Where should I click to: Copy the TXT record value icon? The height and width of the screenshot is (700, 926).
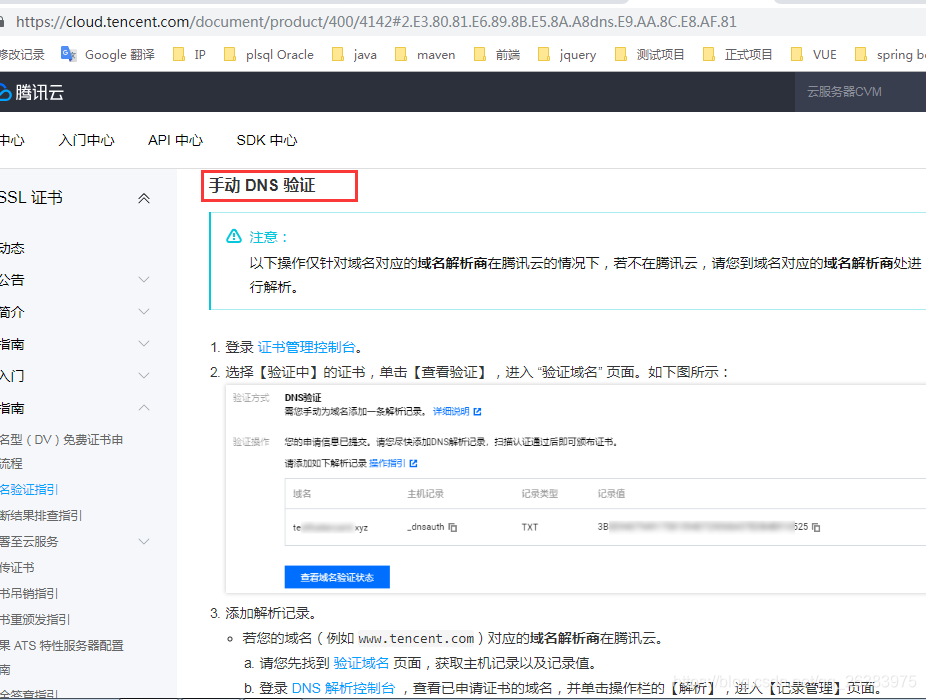pyautogui.click(x=816, y=527)
